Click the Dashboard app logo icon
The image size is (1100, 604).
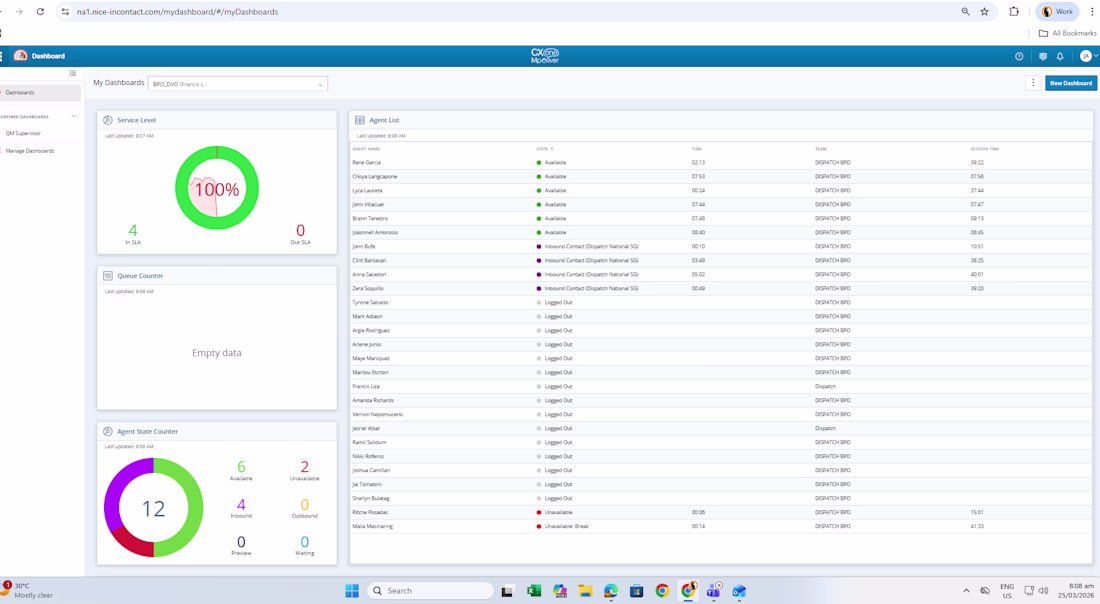pos(20,56)
